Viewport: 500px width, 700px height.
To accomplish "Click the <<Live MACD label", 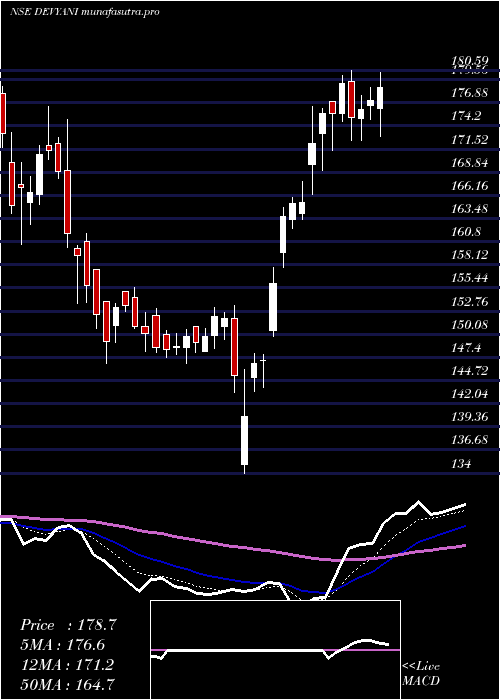I will tap(421, 673).
